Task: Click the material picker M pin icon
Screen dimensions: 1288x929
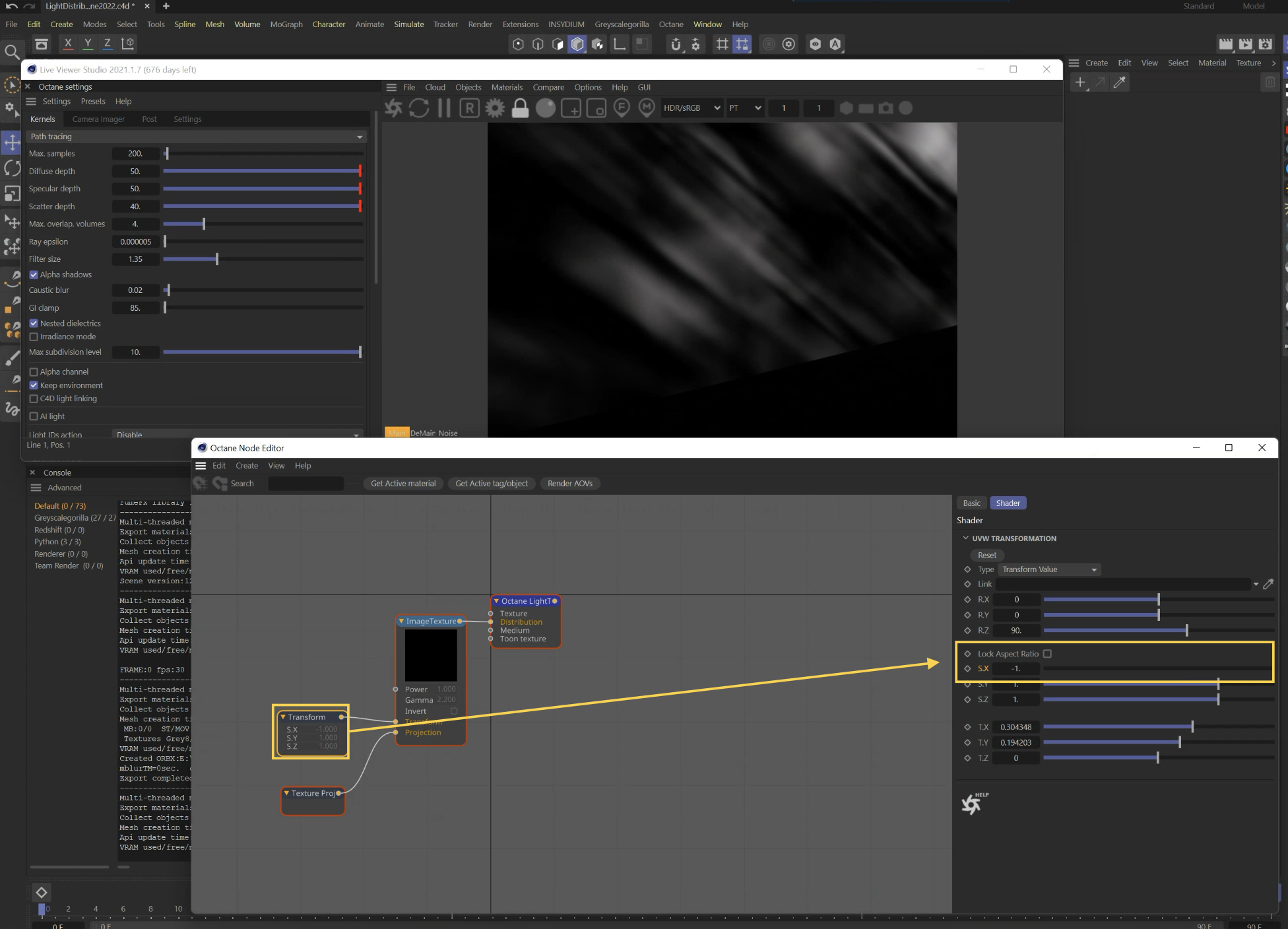Action: [647, 108]
